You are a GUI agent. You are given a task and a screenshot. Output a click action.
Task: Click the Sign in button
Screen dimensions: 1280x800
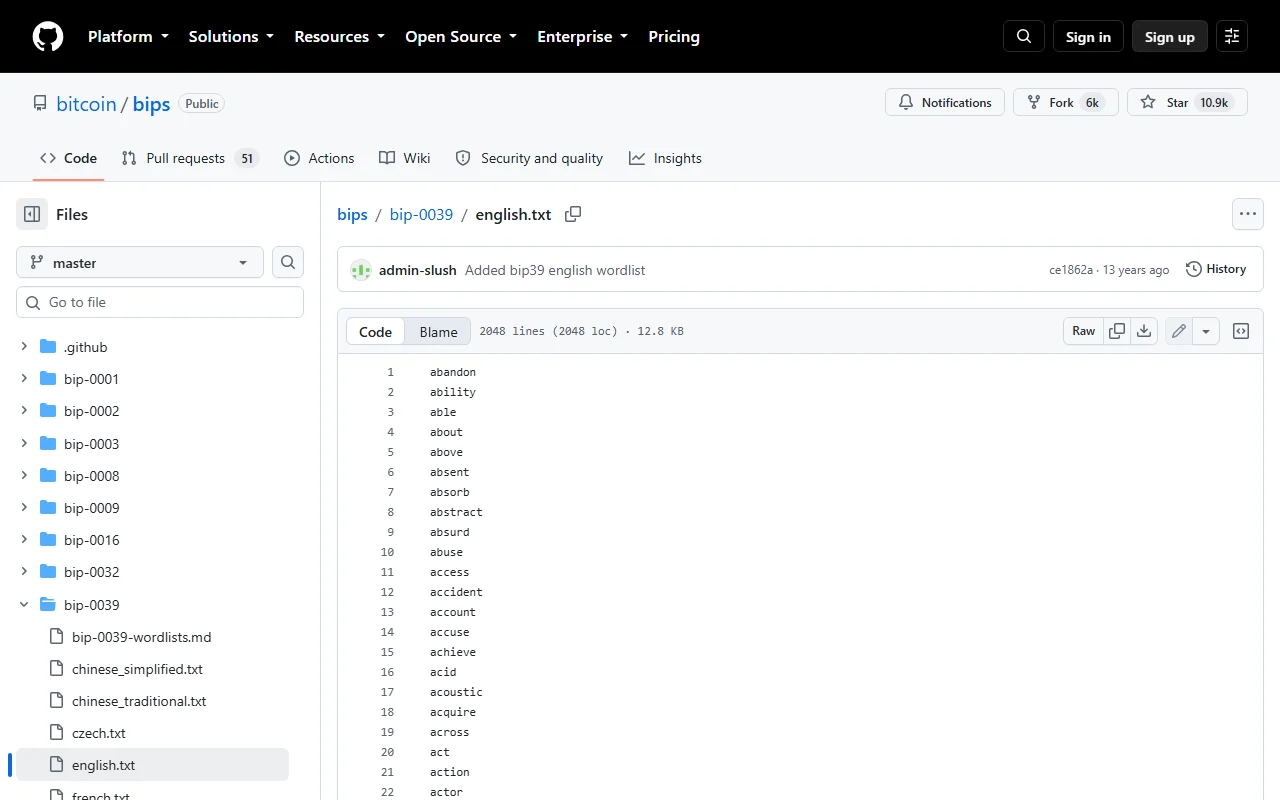(1088, 37)
